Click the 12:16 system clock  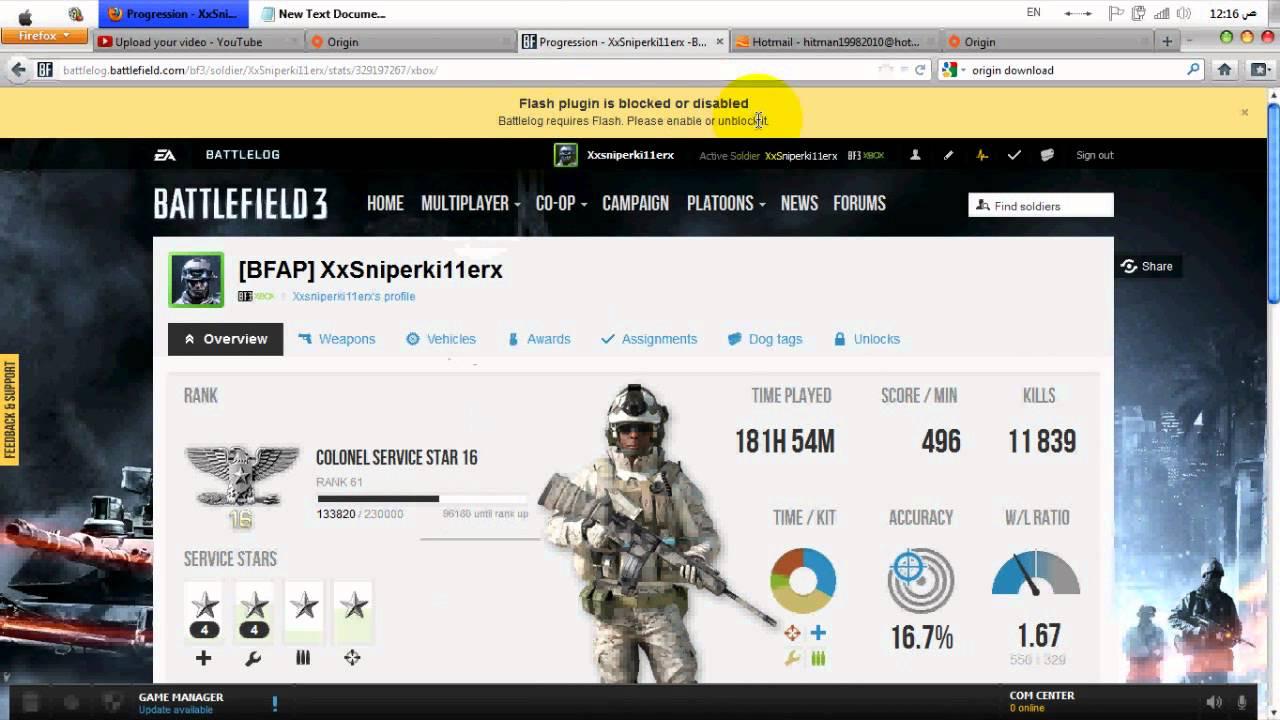1233,14
